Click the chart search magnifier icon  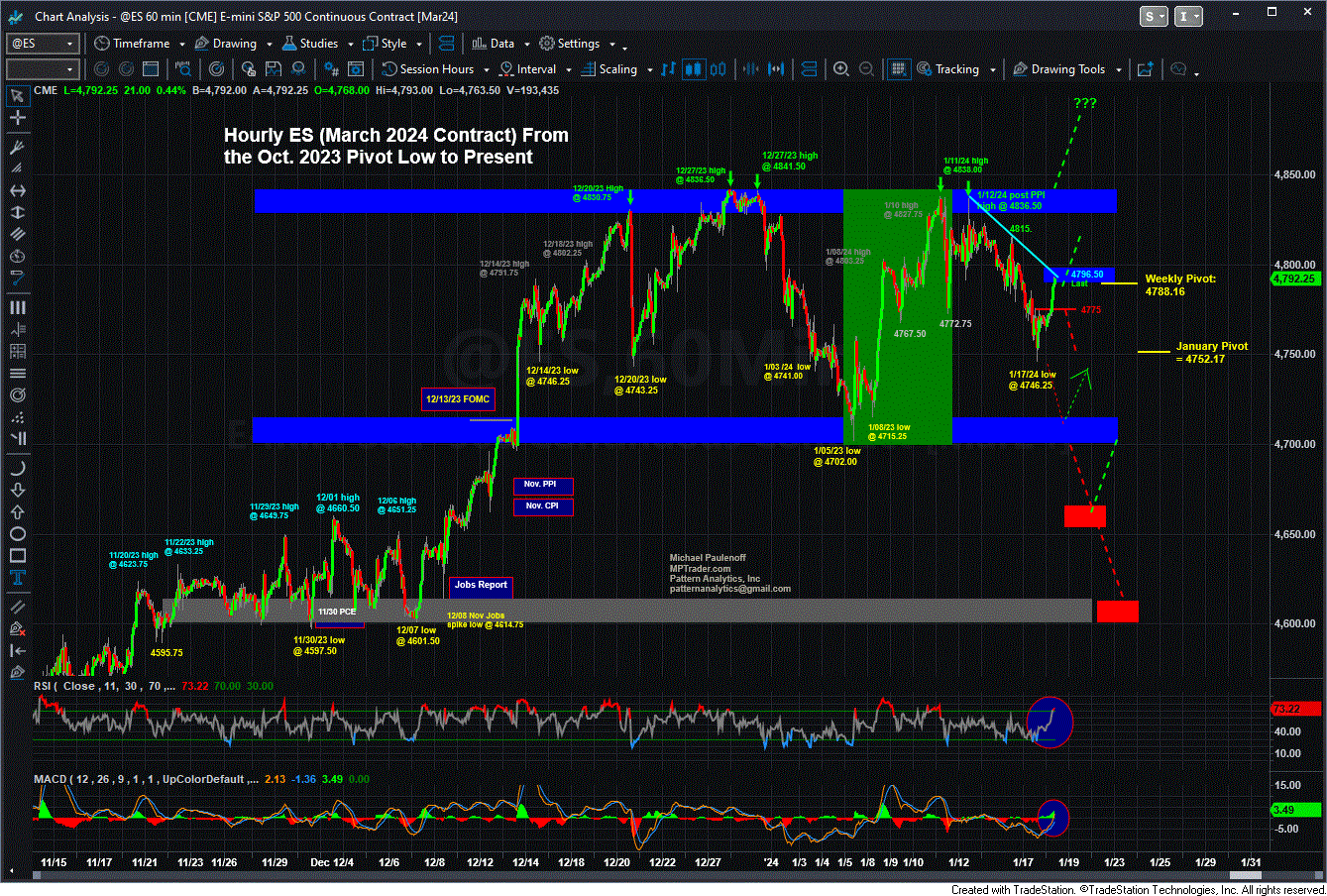click(x=183, y=69)
